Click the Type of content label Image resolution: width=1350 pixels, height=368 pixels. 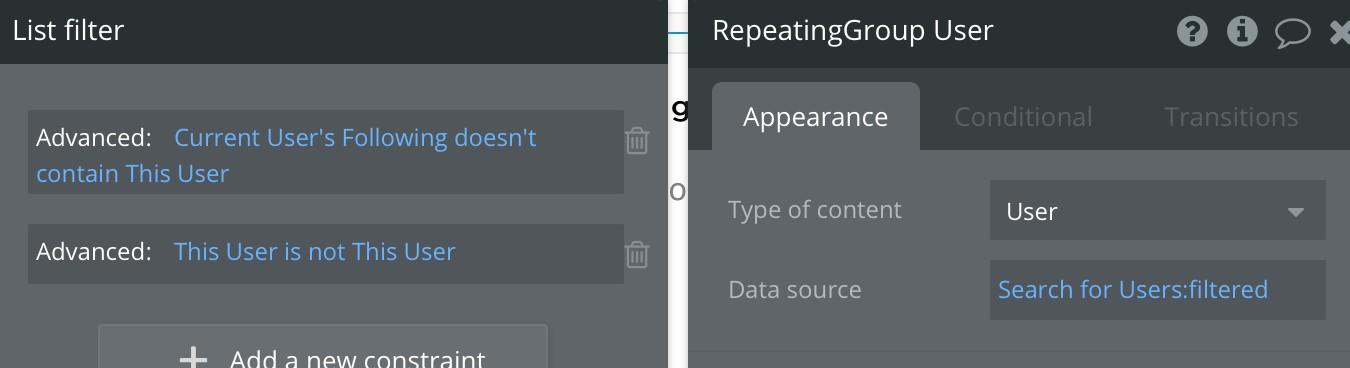coord(815,210)
